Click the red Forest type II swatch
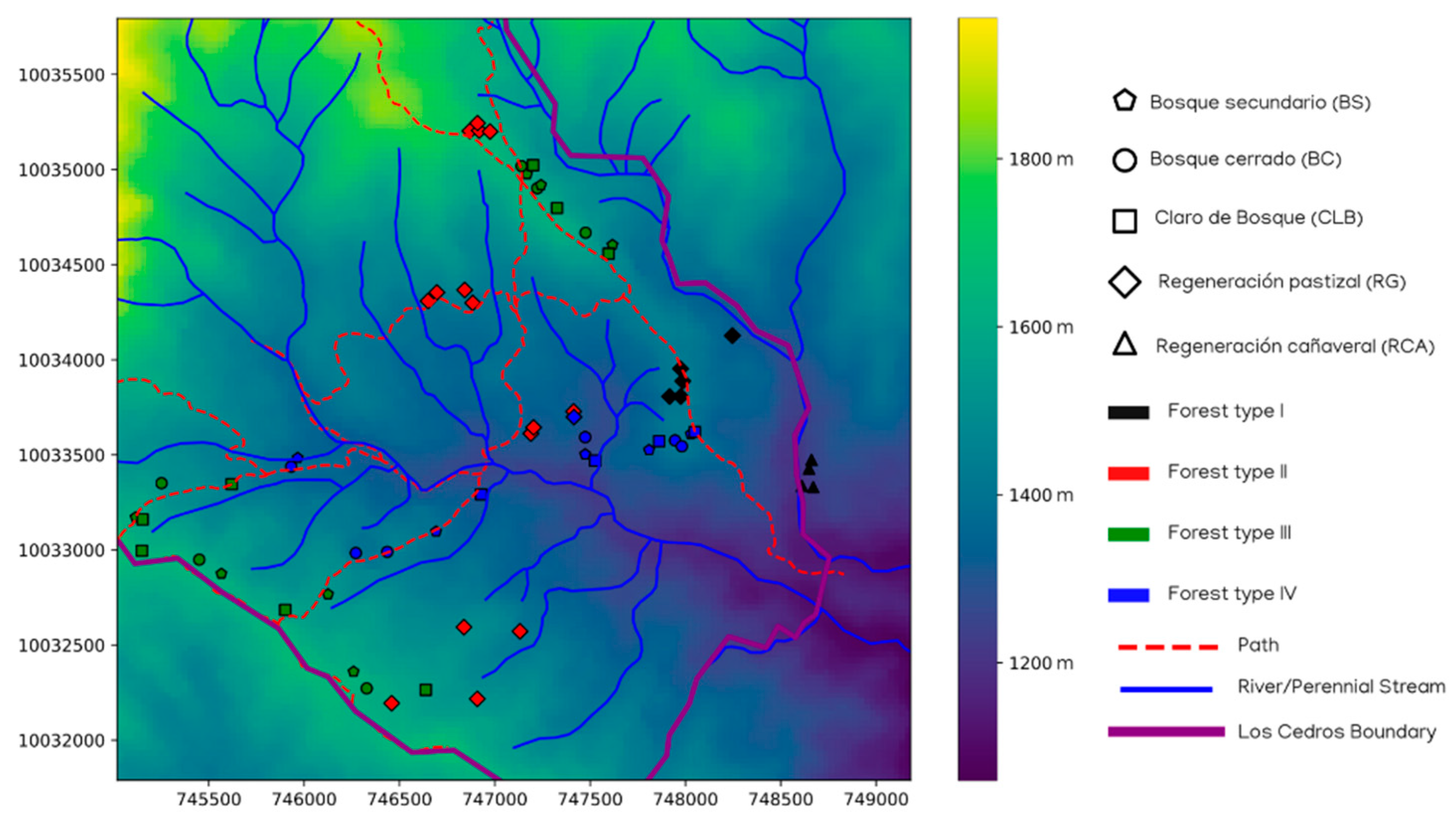The image size is (1456, 818). tap(1128, 473)
